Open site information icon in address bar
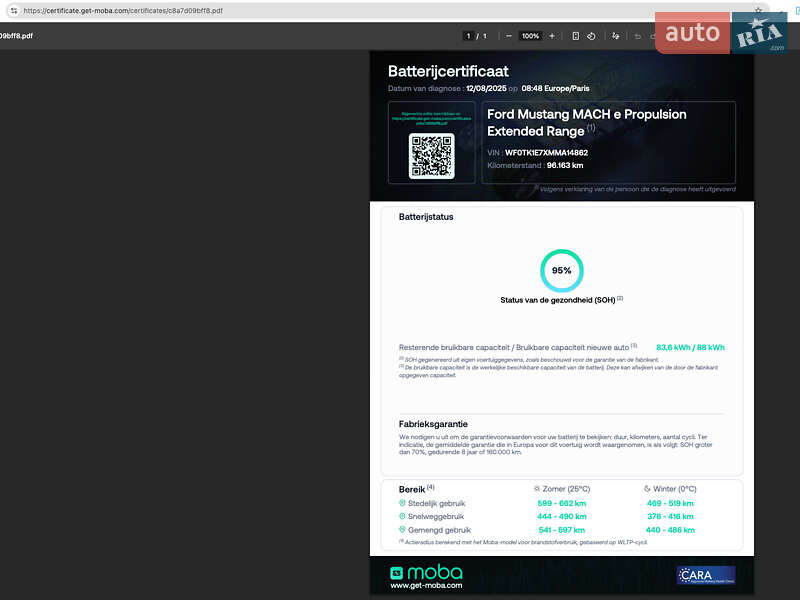800x600 pixels. (x=13, y=10)
